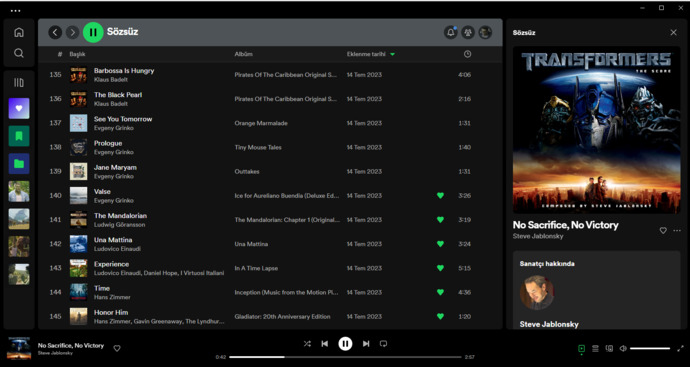Viewport: 690px width, 367px height.
Task: Seek within the playback progress bar
Action: (345, 357)
